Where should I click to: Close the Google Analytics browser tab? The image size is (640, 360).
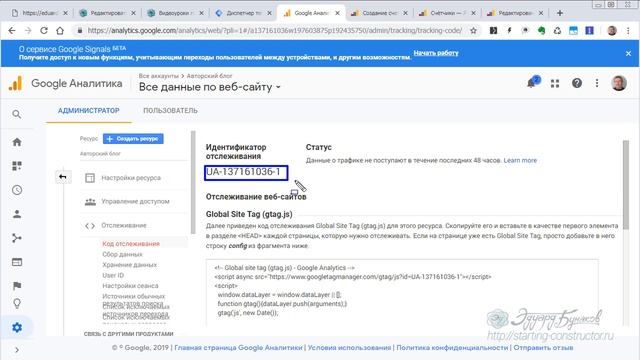tap(337, 13)
